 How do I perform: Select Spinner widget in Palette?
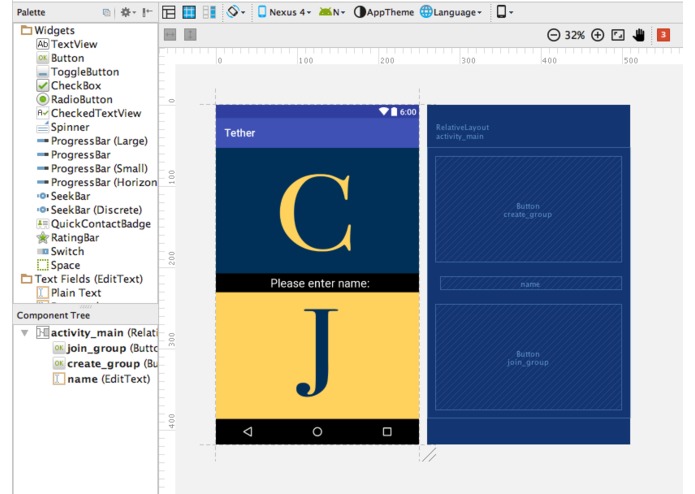(63, 127)
